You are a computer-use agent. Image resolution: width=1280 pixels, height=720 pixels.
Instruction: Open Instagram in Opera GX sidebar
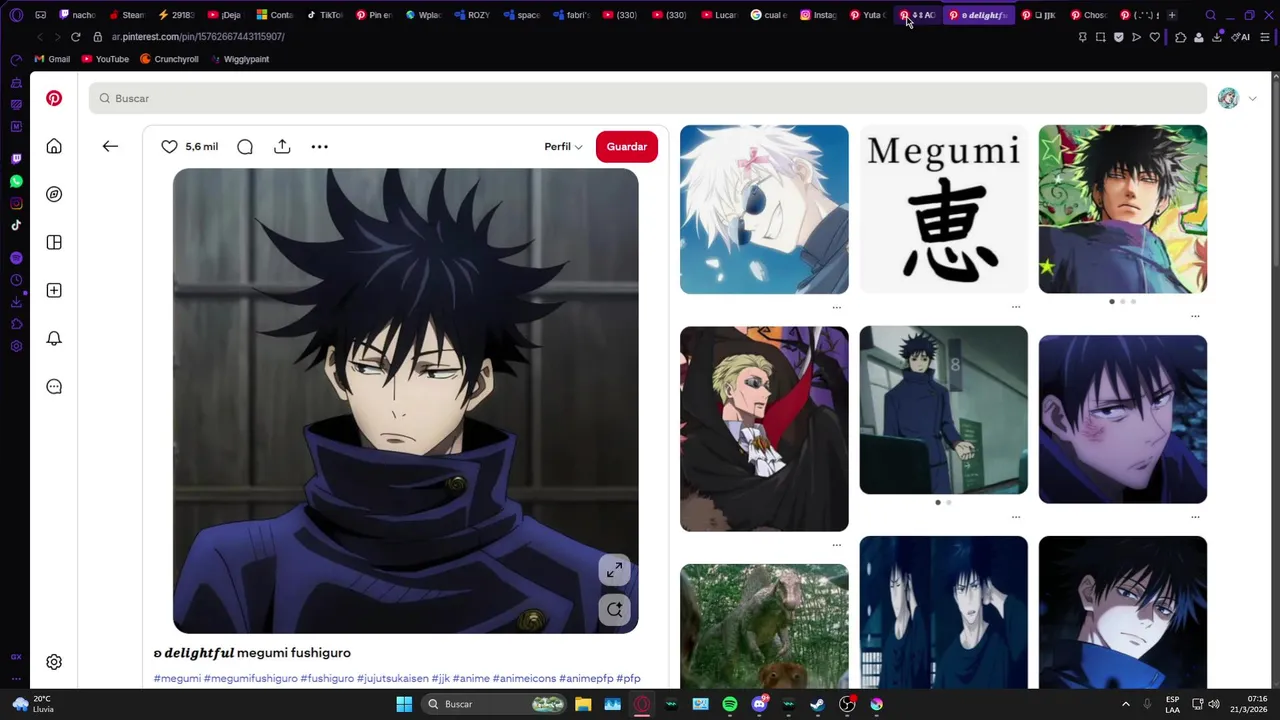[x=16, y=203]
